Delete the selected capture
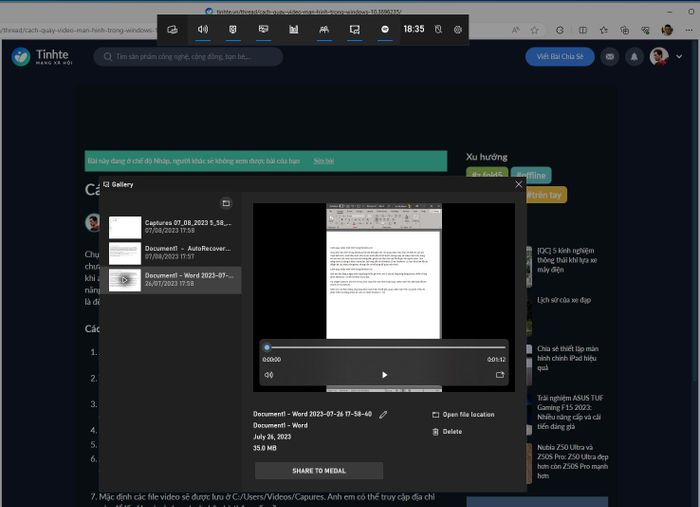The width and height of the screenshot is (700, 507). tap(447, 432)
